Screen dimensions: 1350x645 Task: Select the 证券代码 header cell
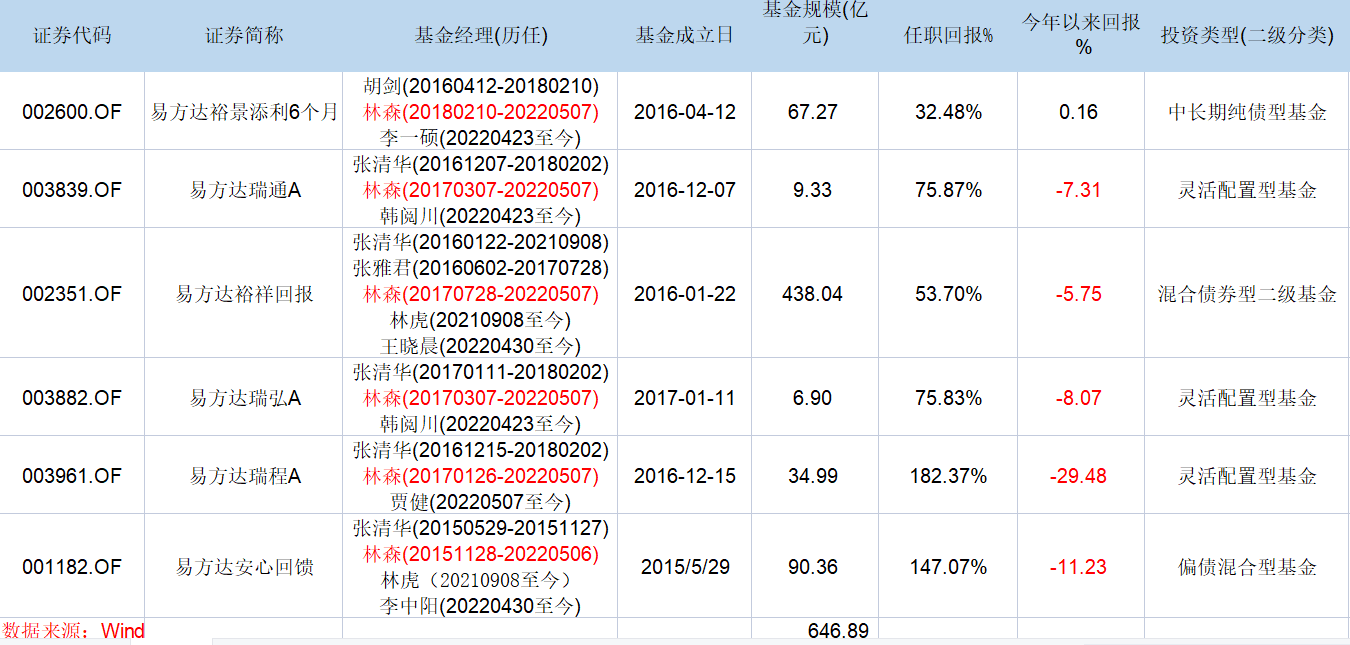(72, 36)
